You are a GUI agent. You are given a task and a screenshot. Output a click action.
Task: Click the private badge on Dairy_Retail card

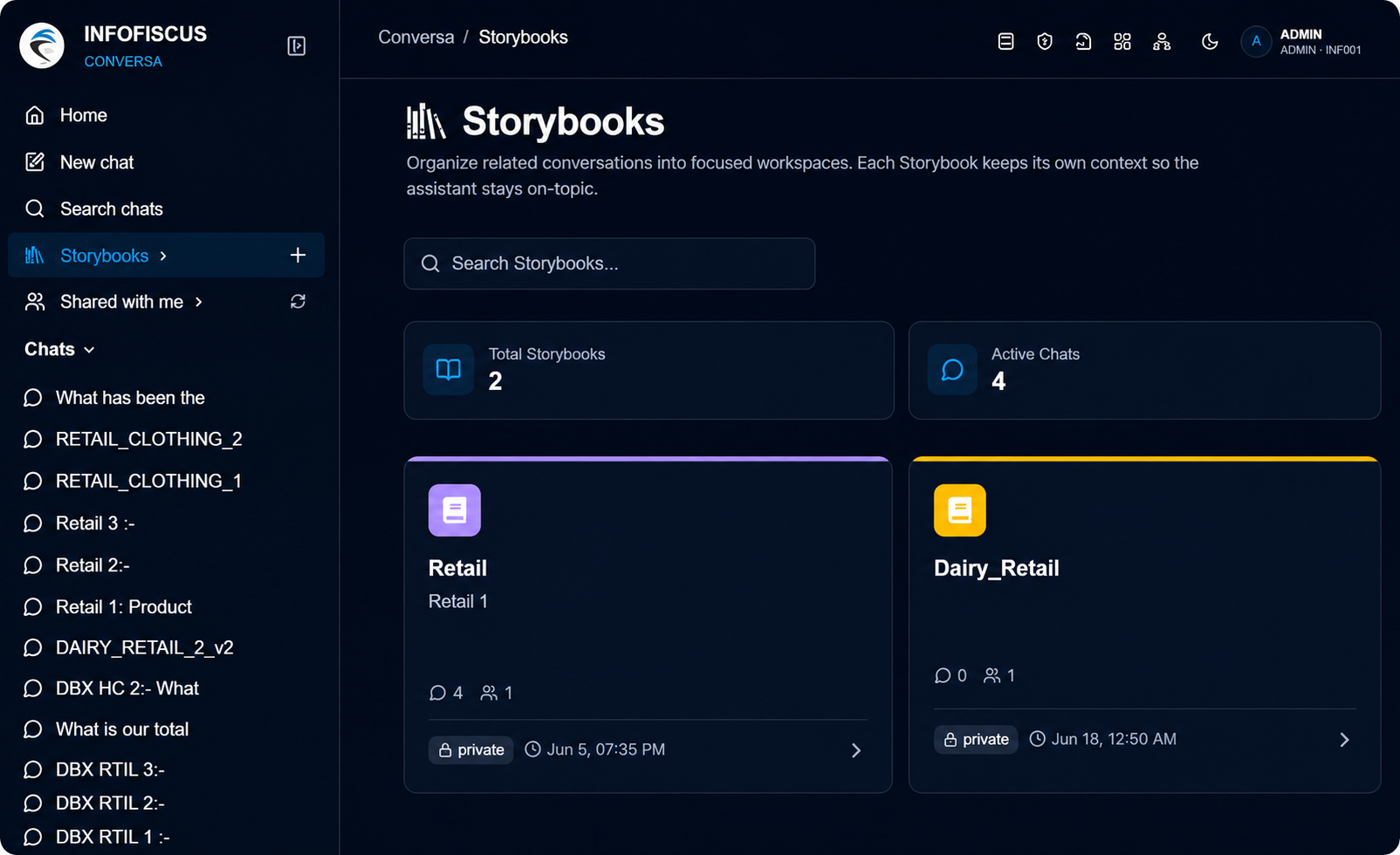pos(976,740)
